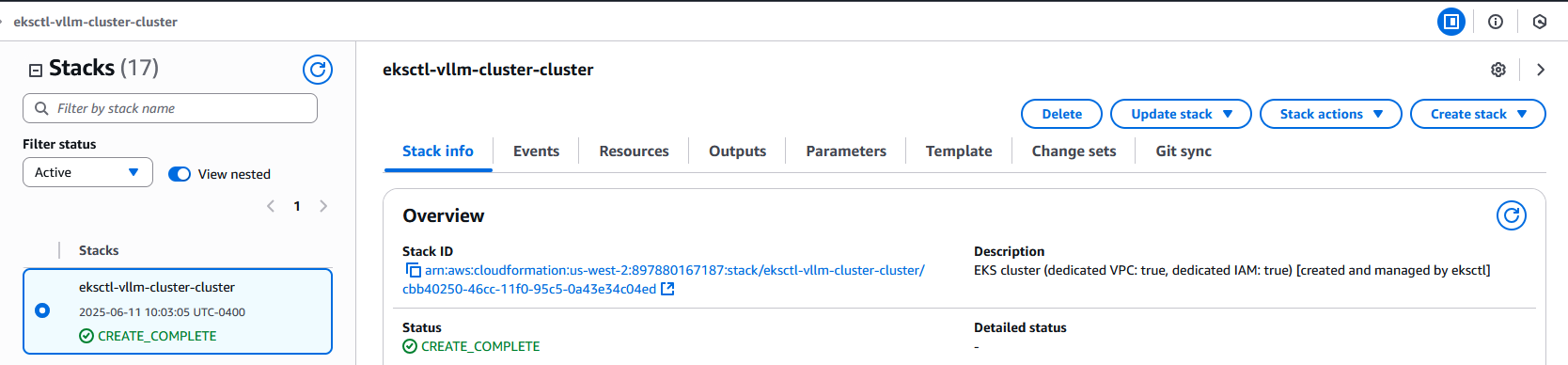Switch to the Resources tab
The width and height of the screenshot is (1568, 365).
point(635,151)
